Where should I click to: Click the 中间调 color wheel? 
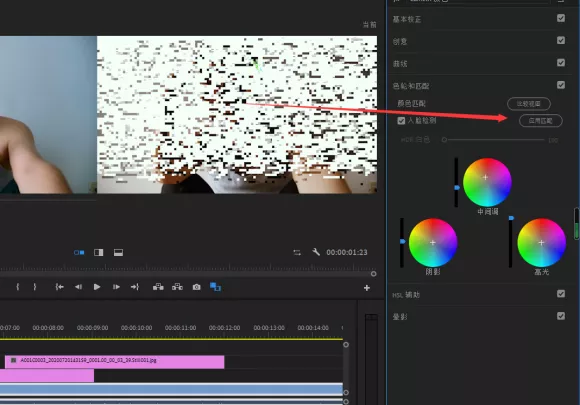487,182
